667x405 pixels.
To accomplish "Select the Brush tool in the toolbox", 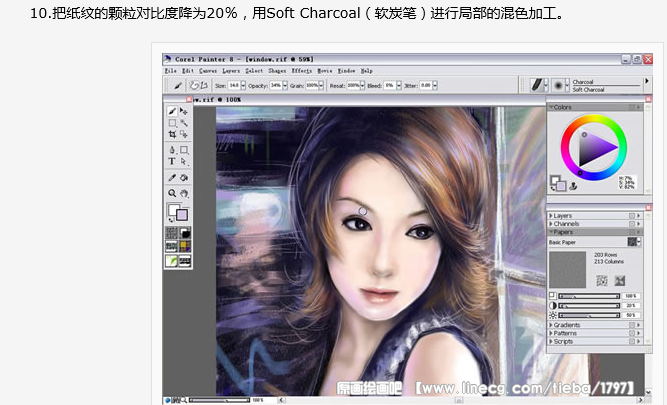I will click(172, 111).
